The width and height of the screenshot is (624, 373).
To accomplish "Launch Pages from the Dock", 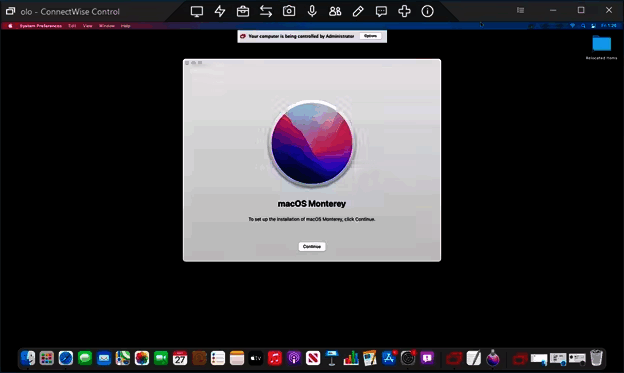I will click(x=370, y=358).
